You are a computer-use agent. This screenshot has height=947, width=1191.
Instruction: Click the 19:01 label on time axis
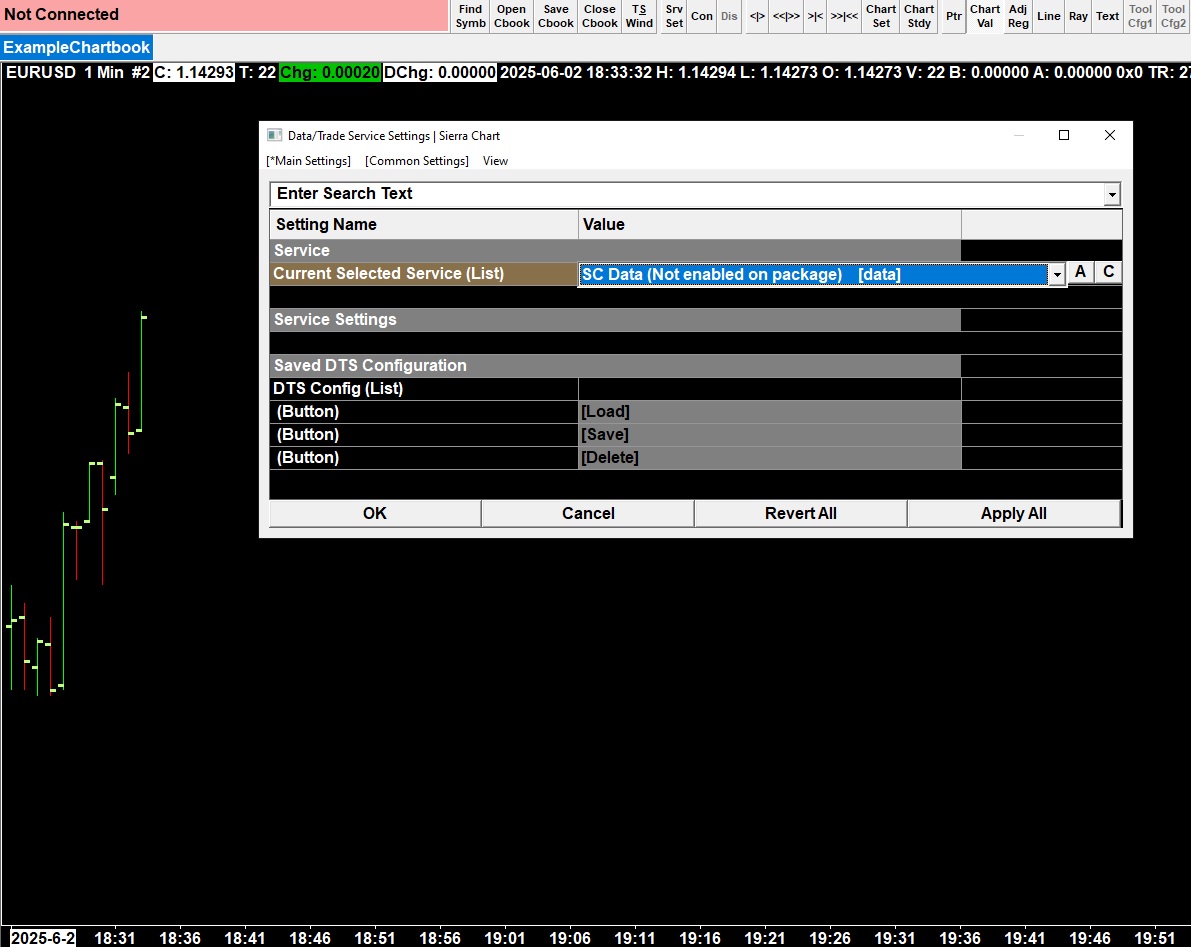coord(504,938)
